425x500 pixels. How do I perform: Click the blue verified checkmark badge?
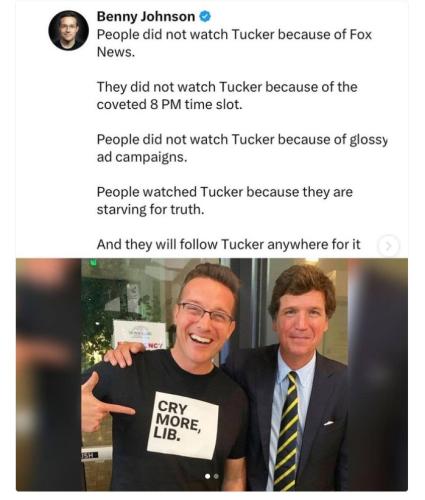[x=205, y=16]
